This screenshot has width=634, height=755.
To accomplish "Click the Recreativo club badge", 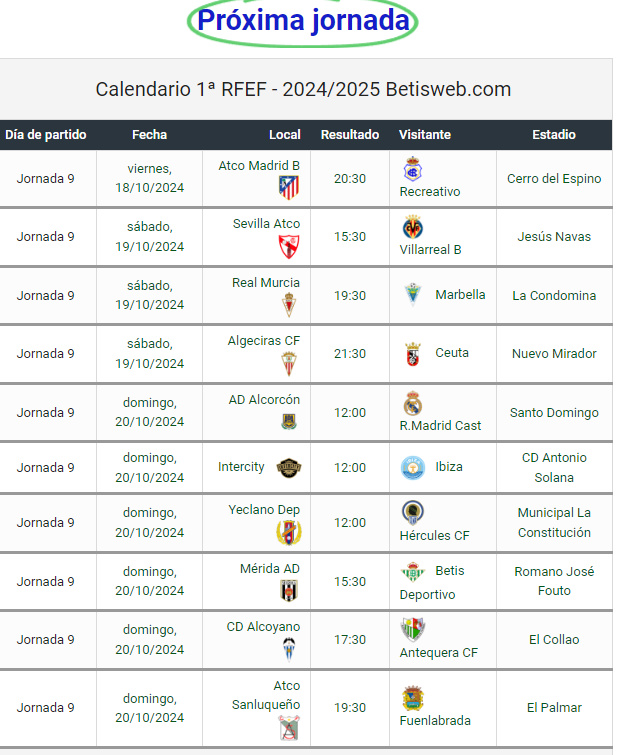I will click(413, 169).
